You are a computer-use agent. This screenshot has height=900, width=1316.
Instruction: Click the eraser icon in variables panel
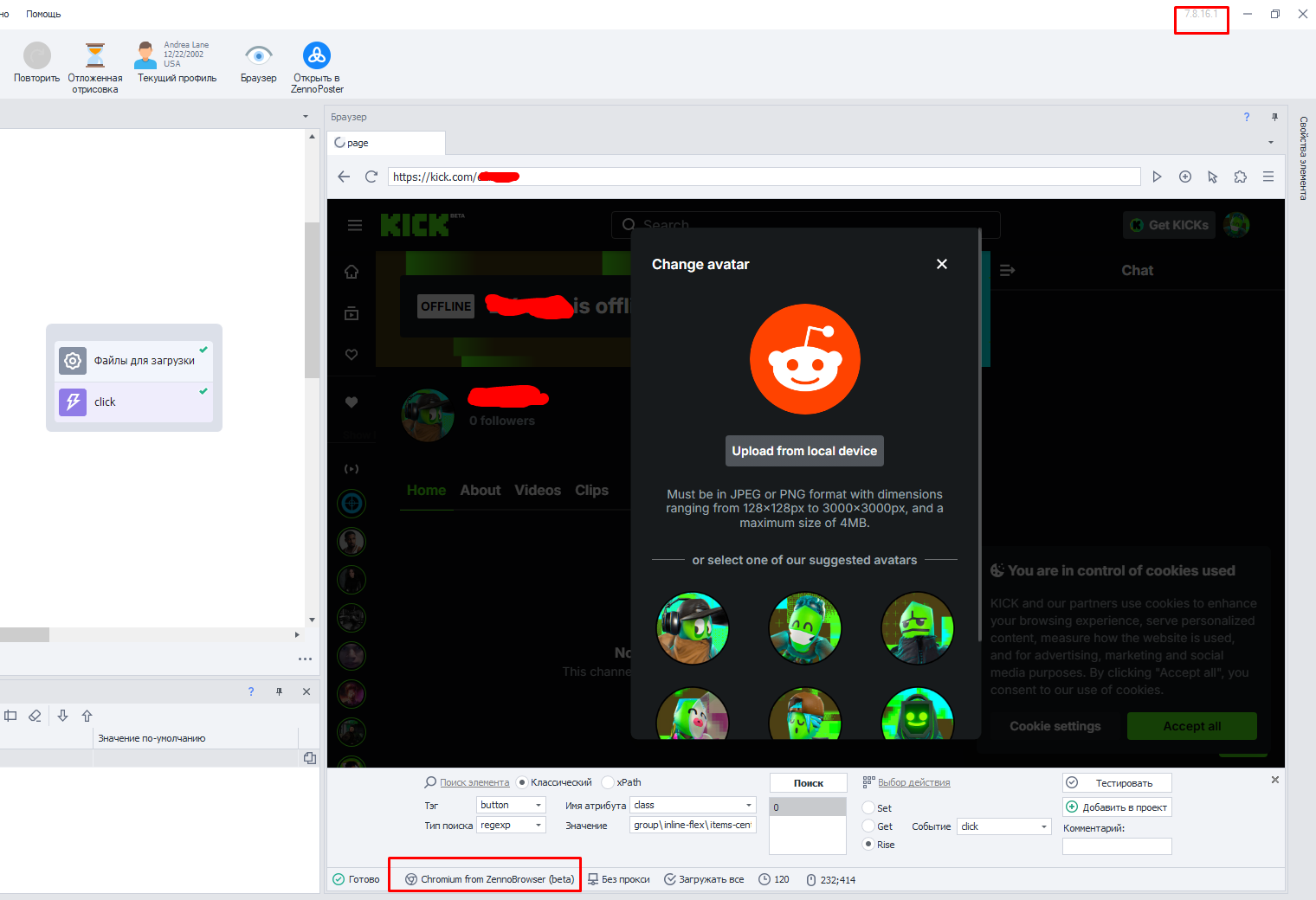coord(35,716)
